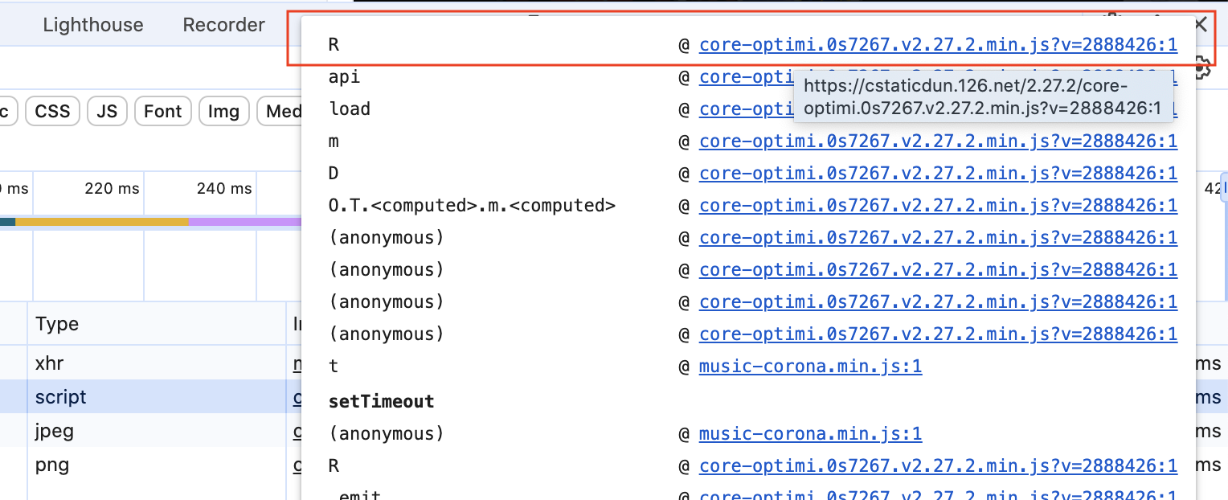Open Network settings gear icon
The image size is (1228, 500).
coord(1203,68)
